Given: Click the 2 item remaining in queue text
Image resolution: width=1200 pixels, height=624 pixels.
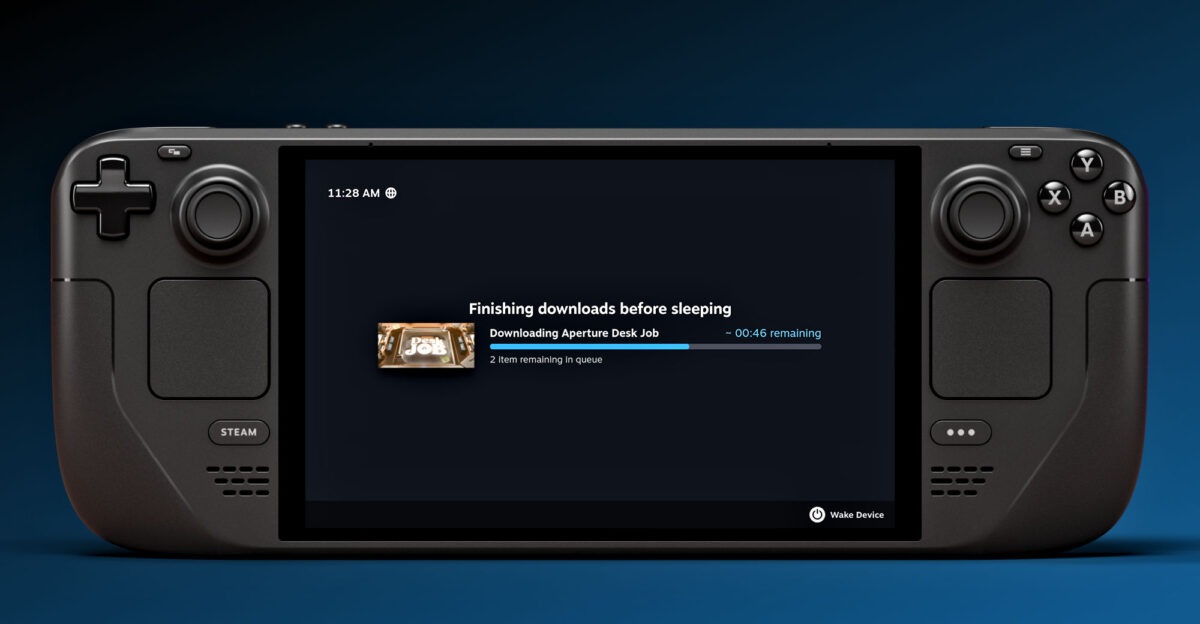Looking at the screenshot, I should 546,360.
